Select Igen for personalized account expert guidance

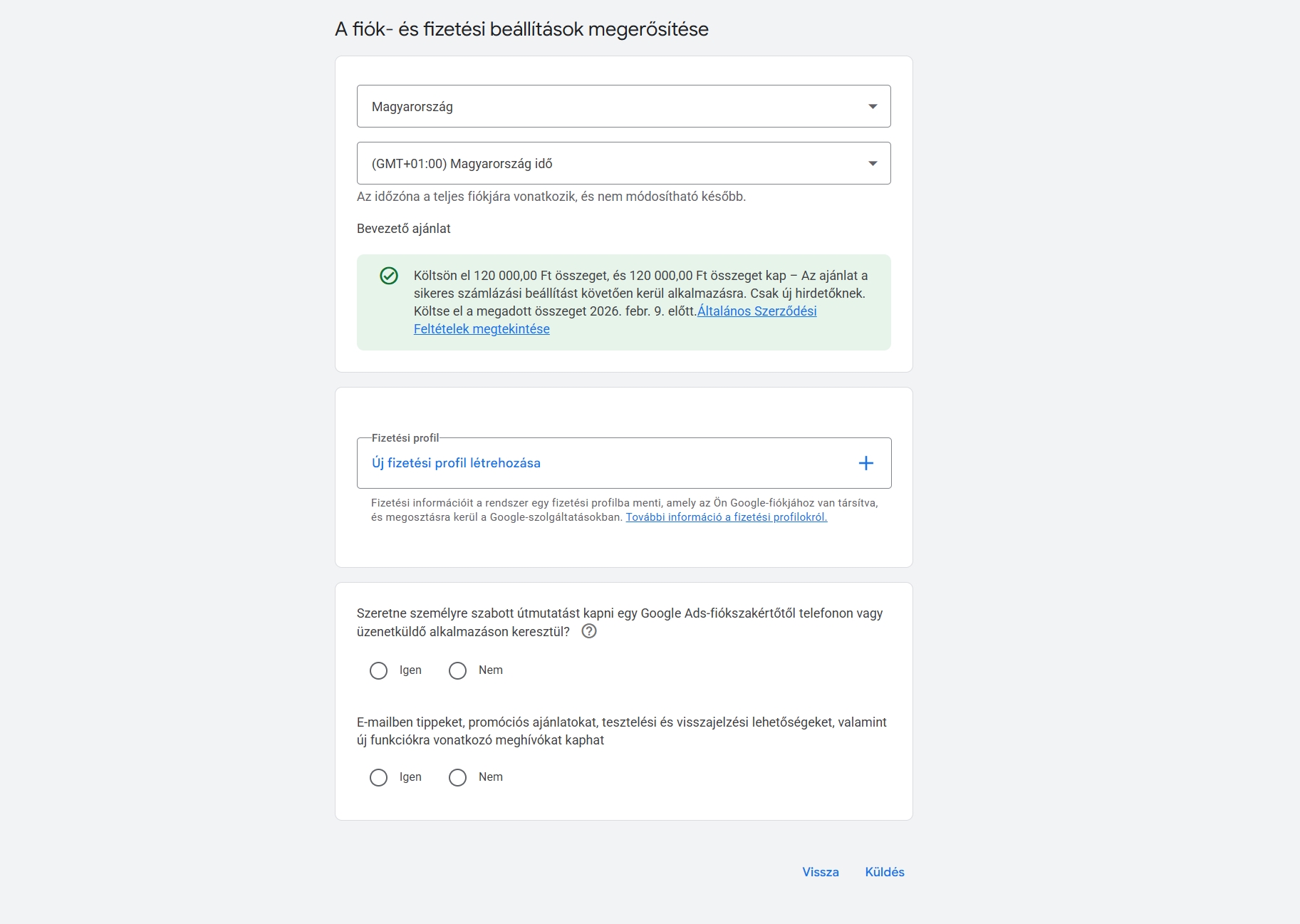(379, 670)
